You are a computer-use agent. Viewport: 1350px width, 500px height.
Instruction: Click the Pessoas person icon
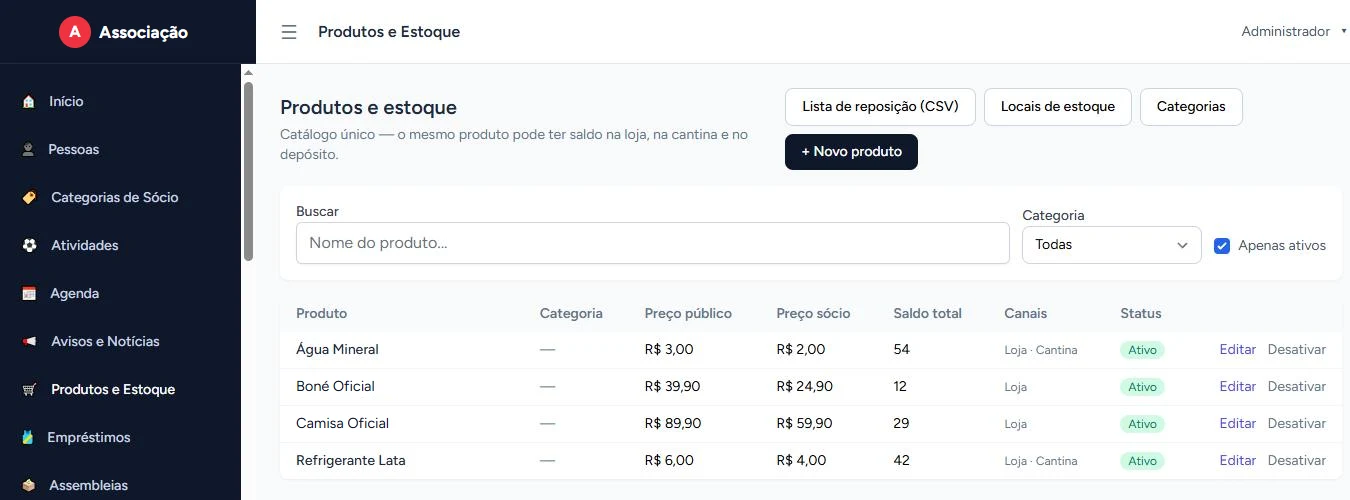[28, 150]
